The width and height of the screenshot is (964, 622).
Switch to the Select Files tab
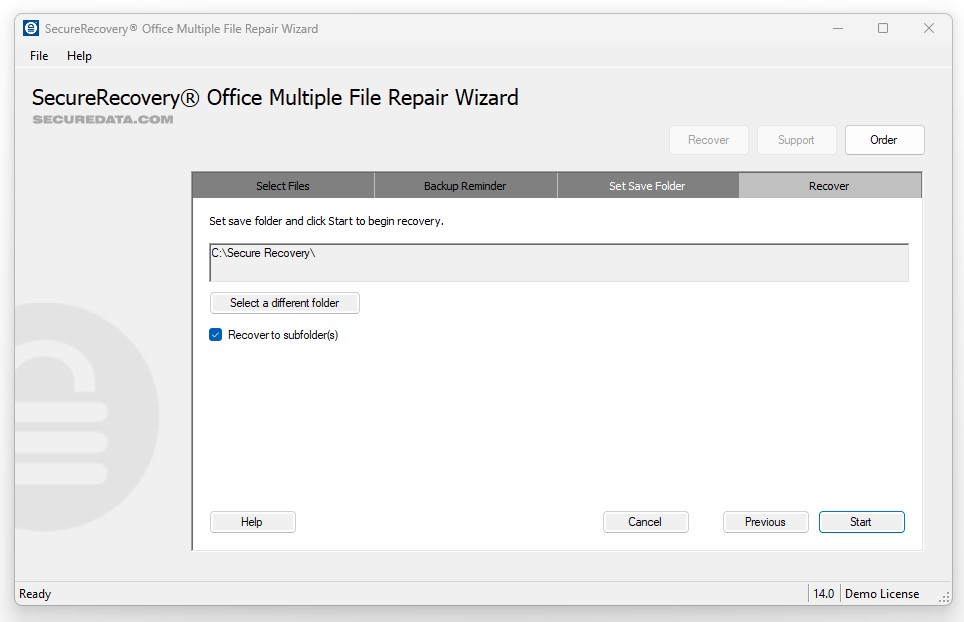click(x=283, y=186)
